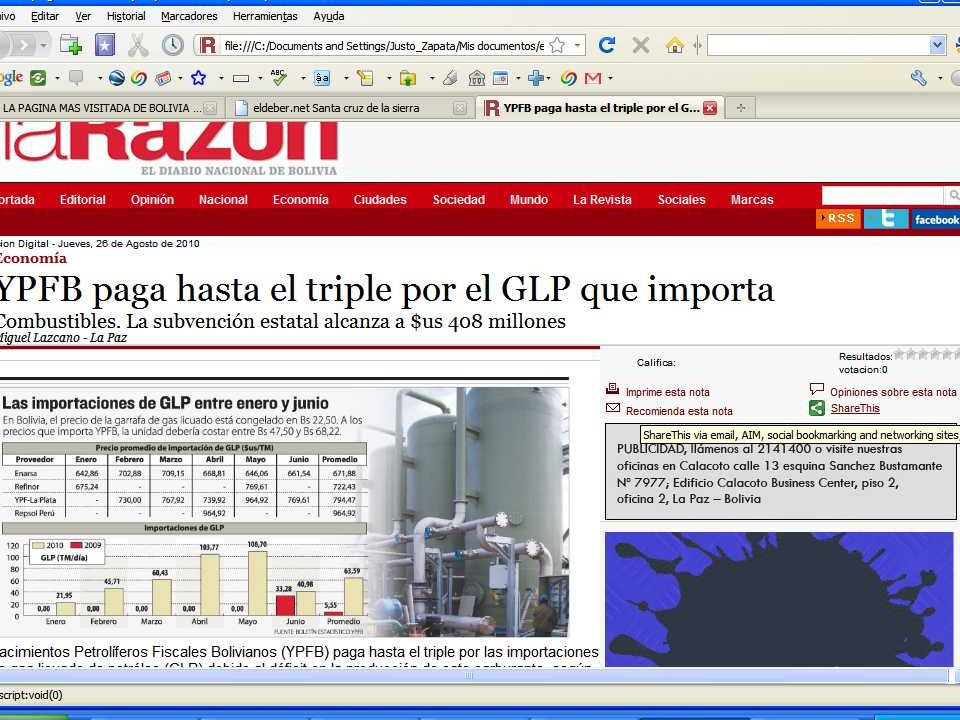Click the speech bubble icon beside Opiniones
The height and width of the screenshot is (720, 960).
[817, 388]
